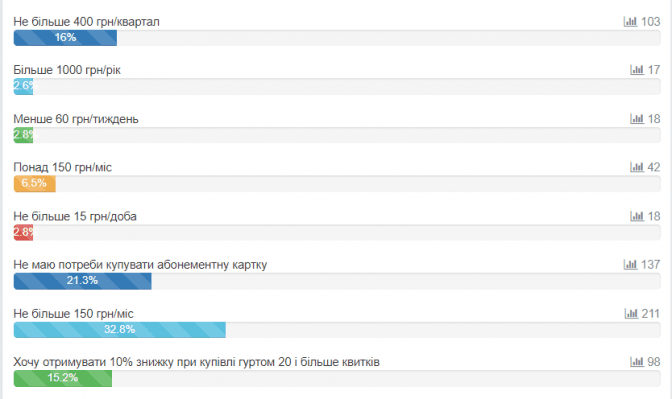Click the 15.2% green progress bar
Viewport: 672px width, 399px height.
coord(63,378)
